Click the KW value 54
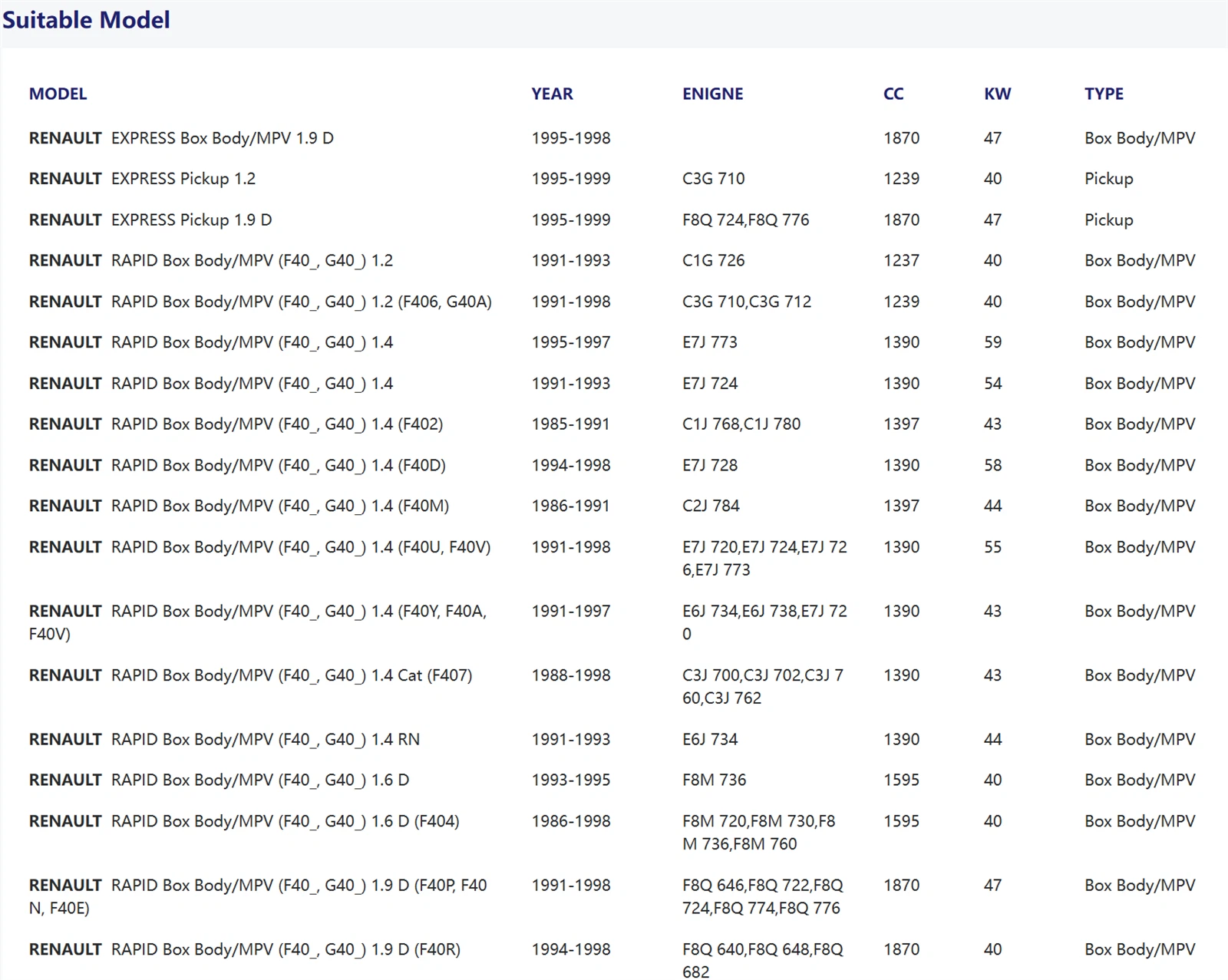Image resolution: width=1228 pixels, height=980 pixels. [x=992, y=384]
